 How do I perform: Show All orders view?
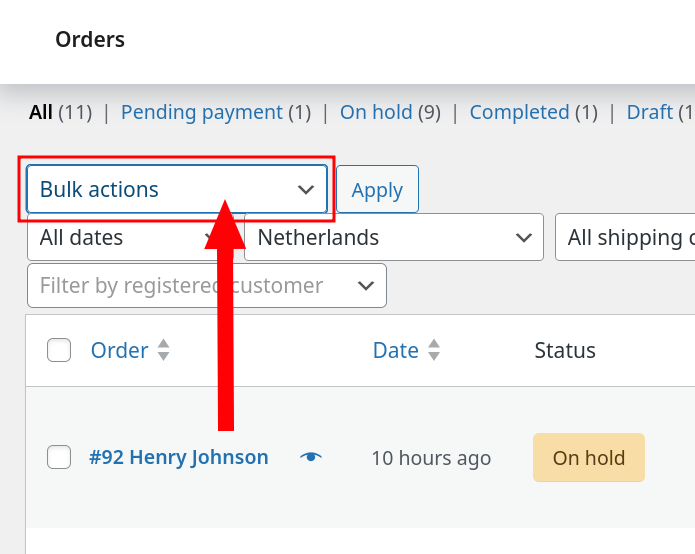[41, 112]
